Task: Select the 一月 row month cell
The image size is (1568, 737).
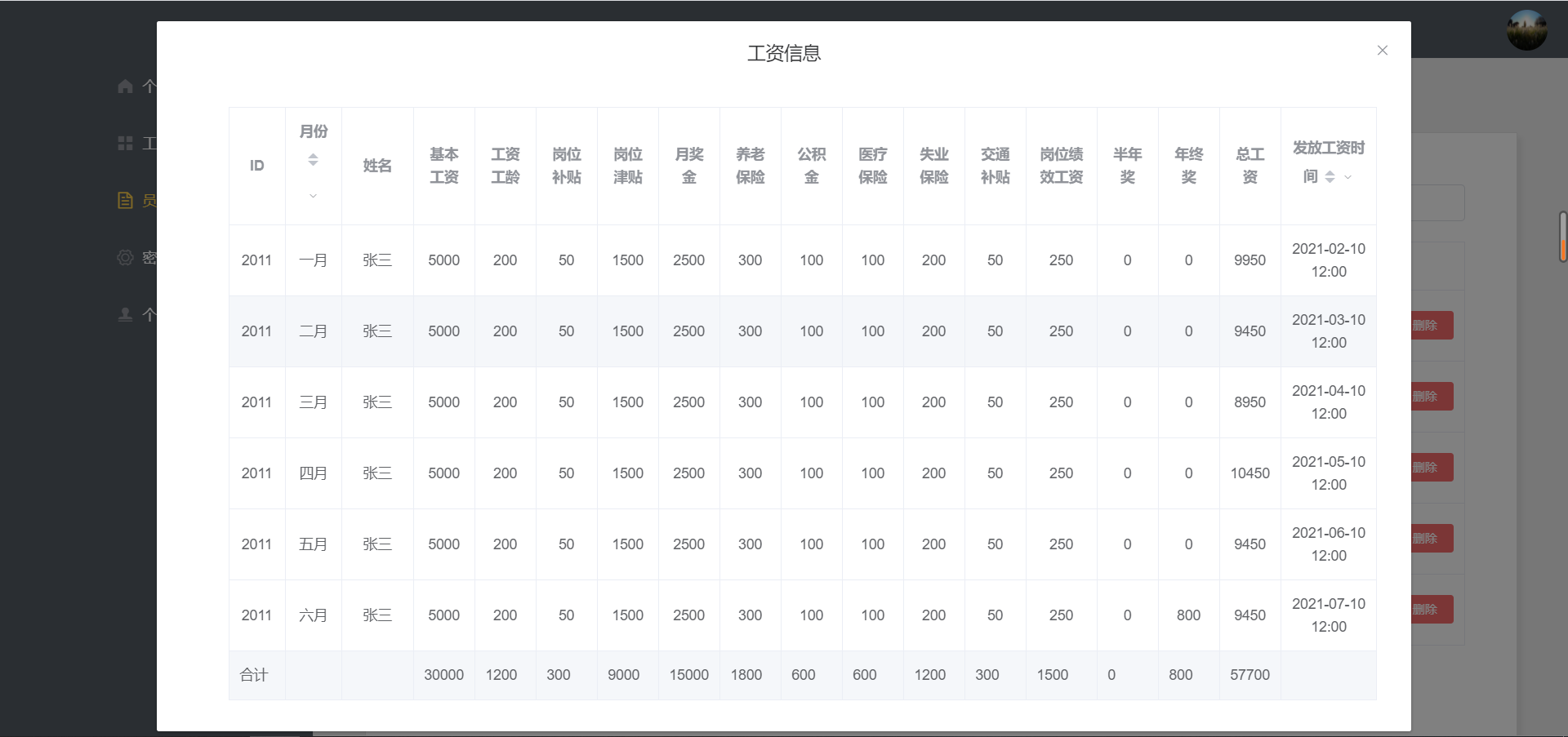Action: click(314, 260)
